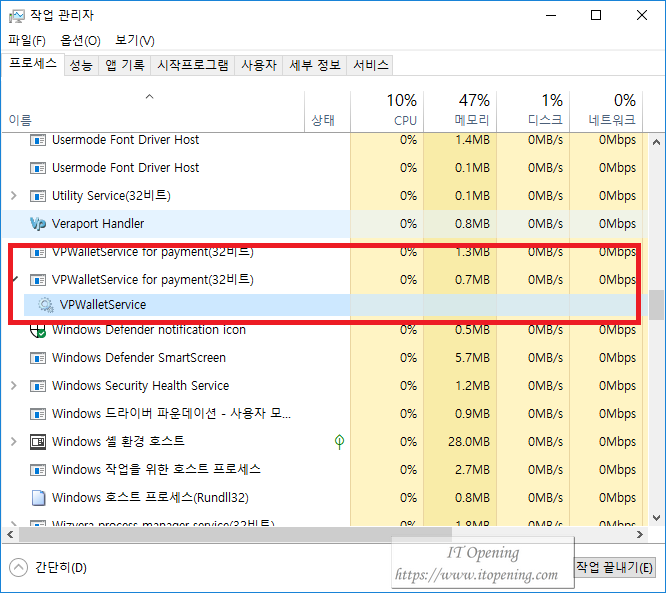The width and height of the screenshot is (666, 593).
Task: Click the Veraport Handler process icon
Action: pos(39,224)
